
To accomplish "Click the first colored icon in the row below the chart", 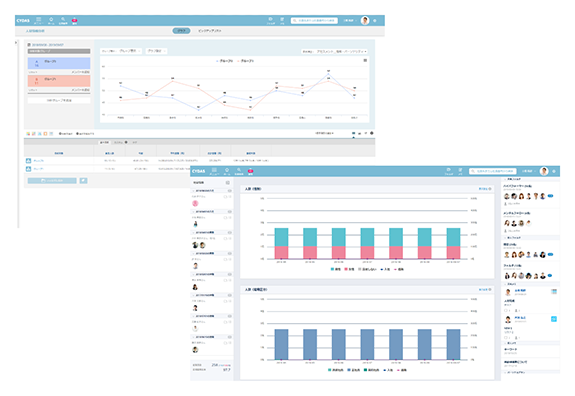I will (28, 133).
